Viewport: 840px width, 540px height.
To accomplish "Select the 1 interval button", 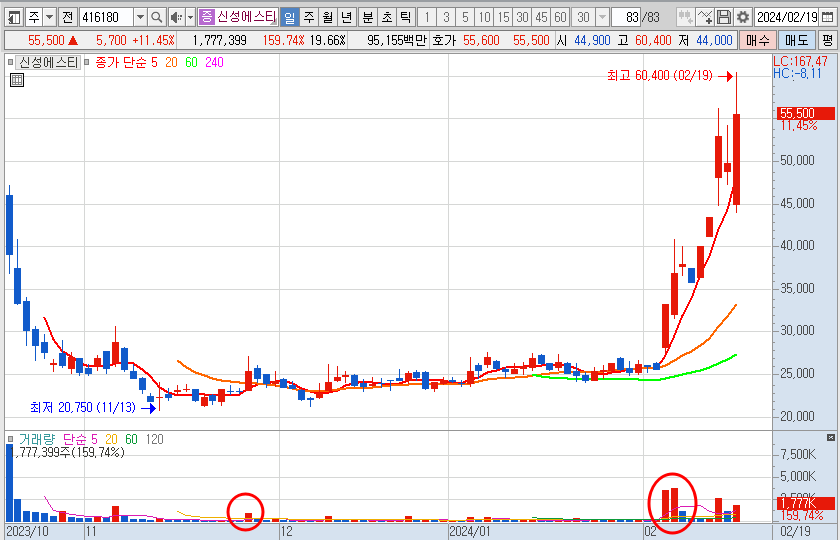I will click(427, 18).
